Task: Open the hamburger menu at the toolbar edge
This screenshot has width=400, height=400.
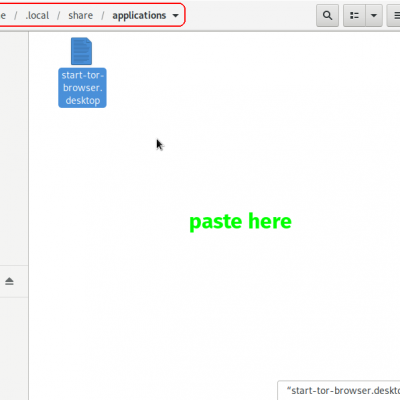Action: click(394, 15)
